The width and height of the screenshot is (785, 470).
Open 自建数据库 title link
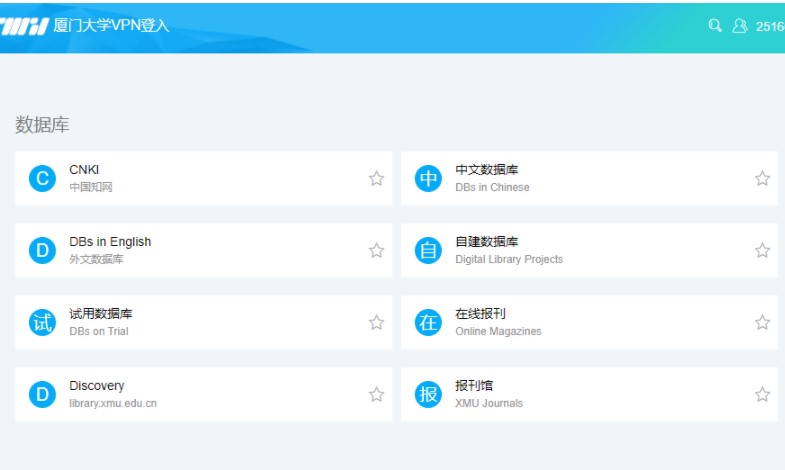[x=487, y=242]
